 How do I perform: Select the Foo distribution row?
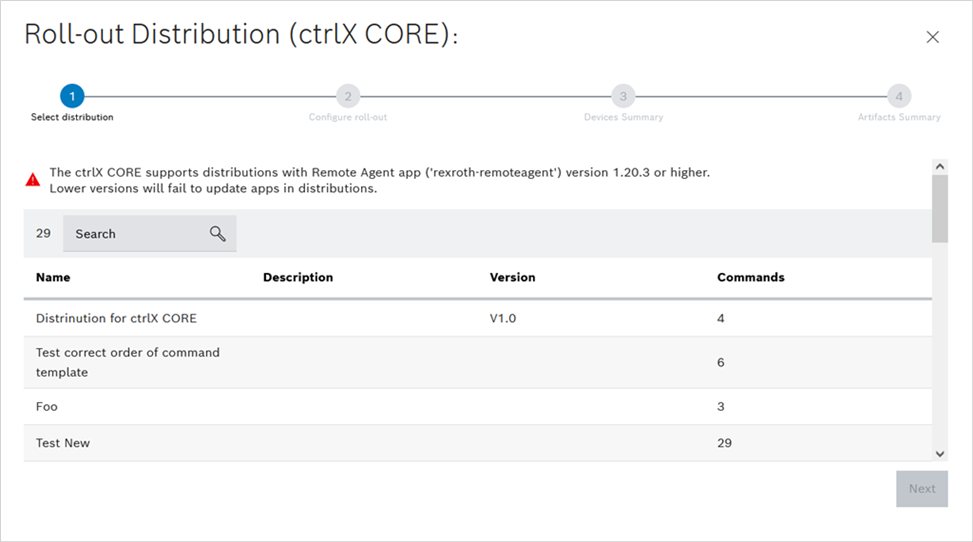(47, 407)
